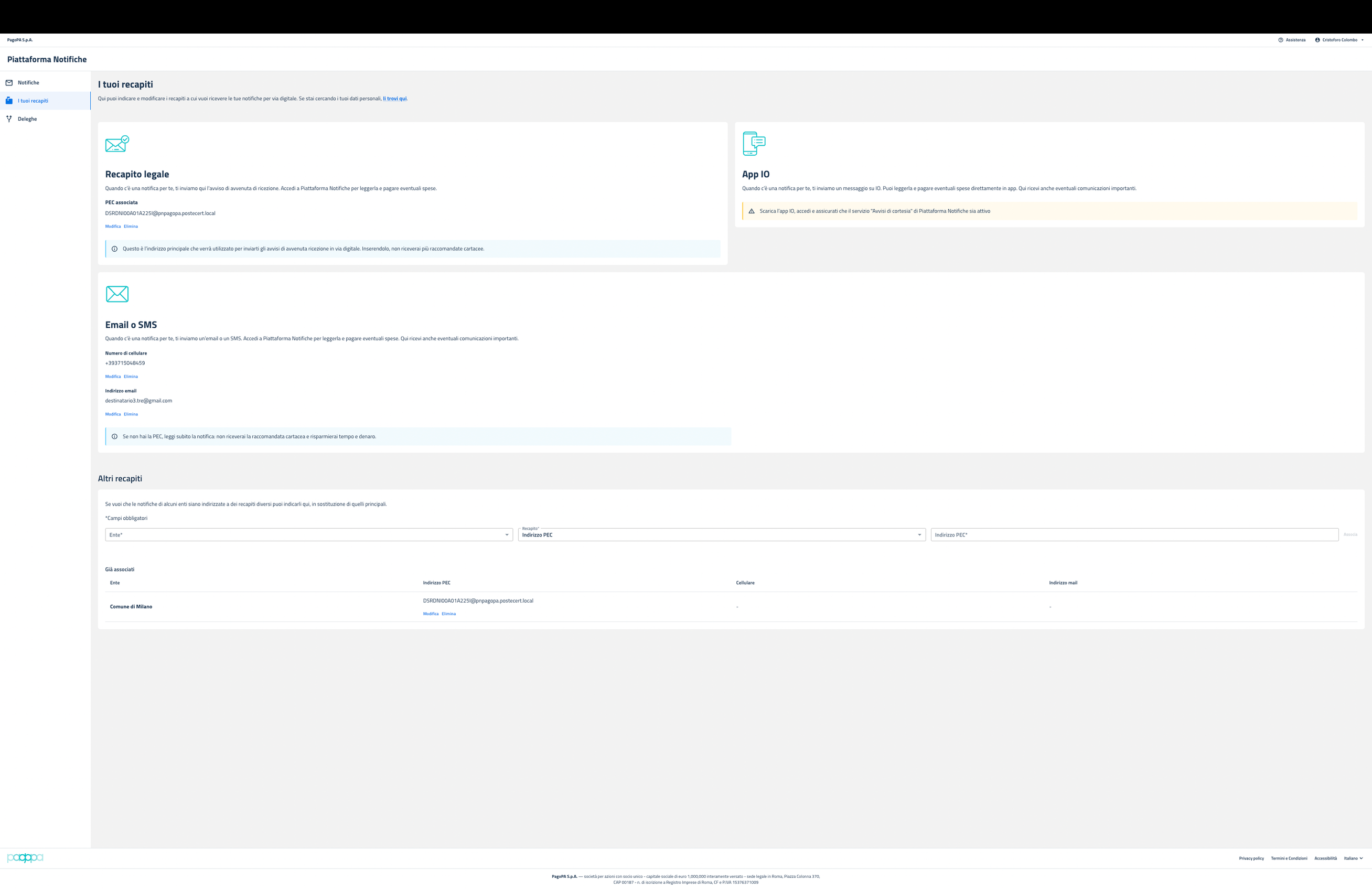Click the I tuoi recapiti sidebar icon

point(9,101)
